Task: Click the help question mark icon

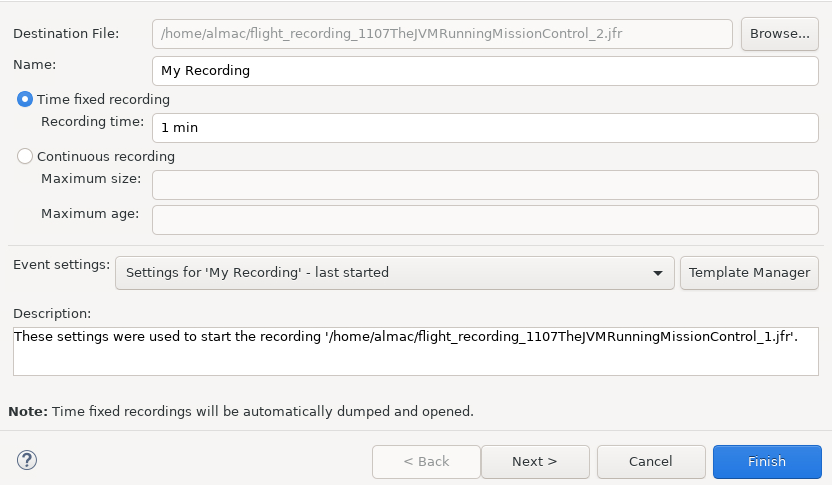Action: [x=26, y=461]
